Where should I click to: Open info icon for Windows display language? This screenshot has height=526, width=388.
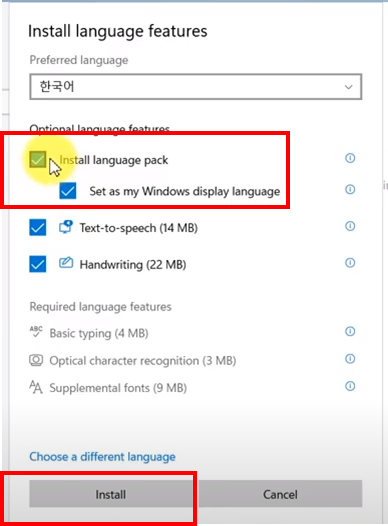350,190
